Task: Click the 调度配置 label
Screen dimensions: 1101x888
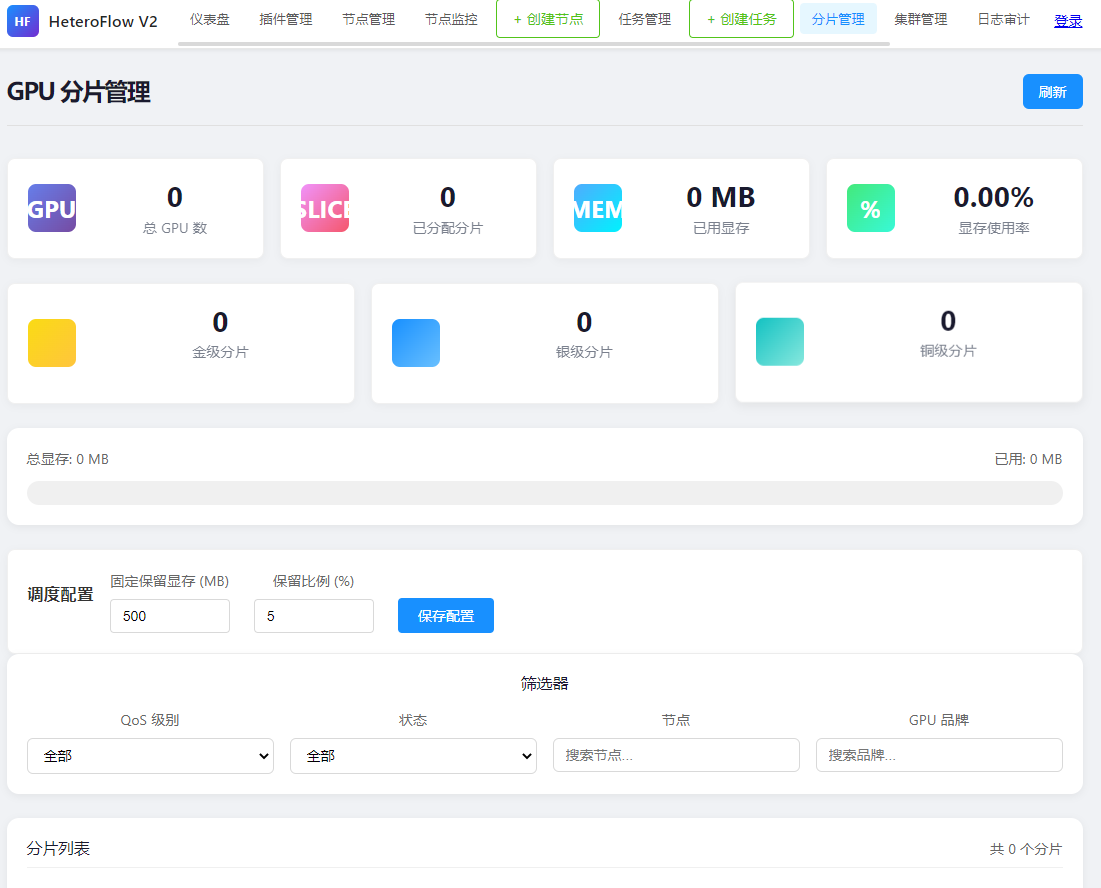Action: pyautogui.click(x=60, y=595)
